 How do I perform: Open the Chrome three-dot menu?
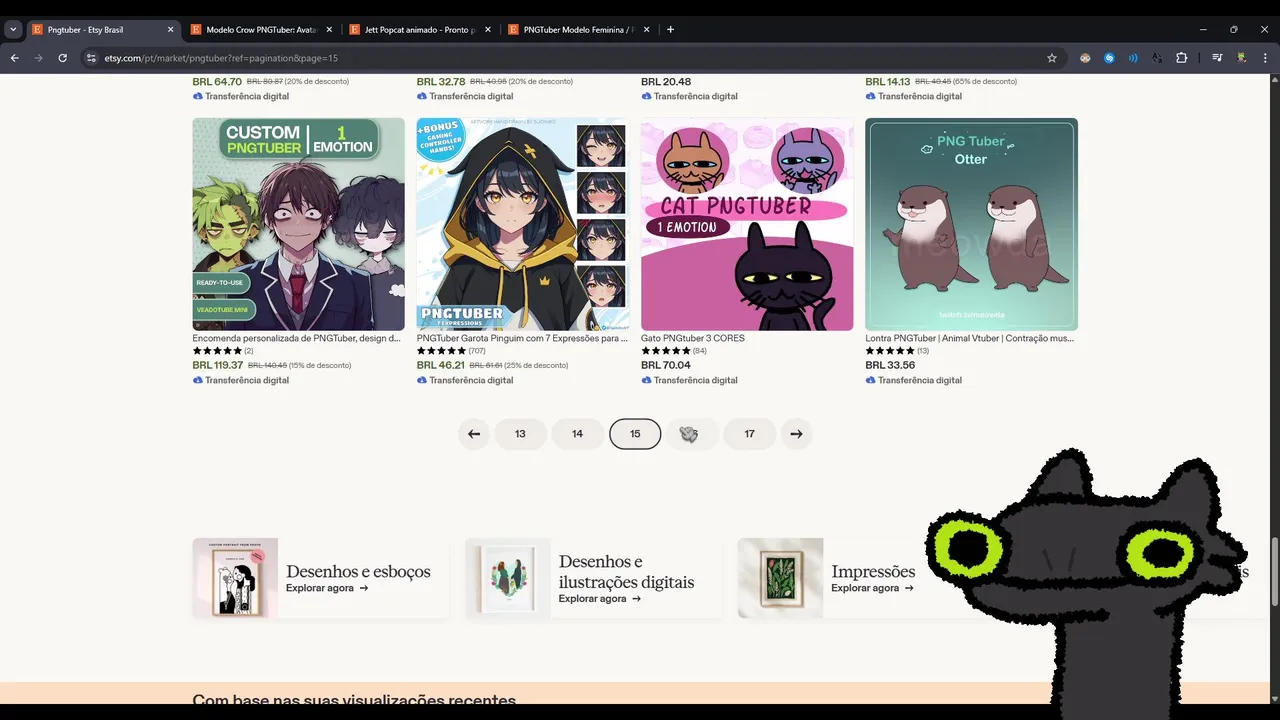click(x=1265, y=58)
